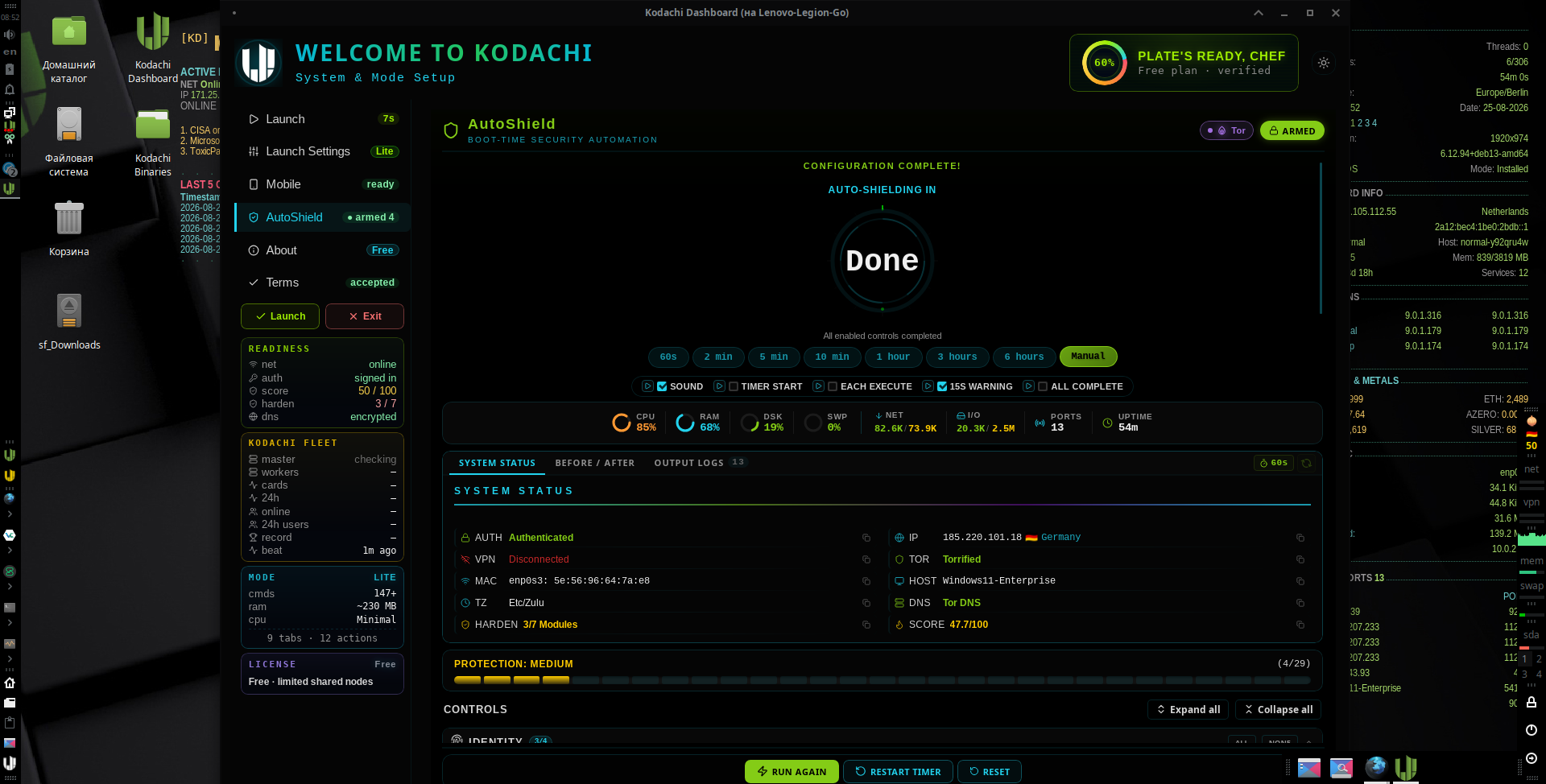
Task: Open the Terms sidebar section
Action: (323, 283)
